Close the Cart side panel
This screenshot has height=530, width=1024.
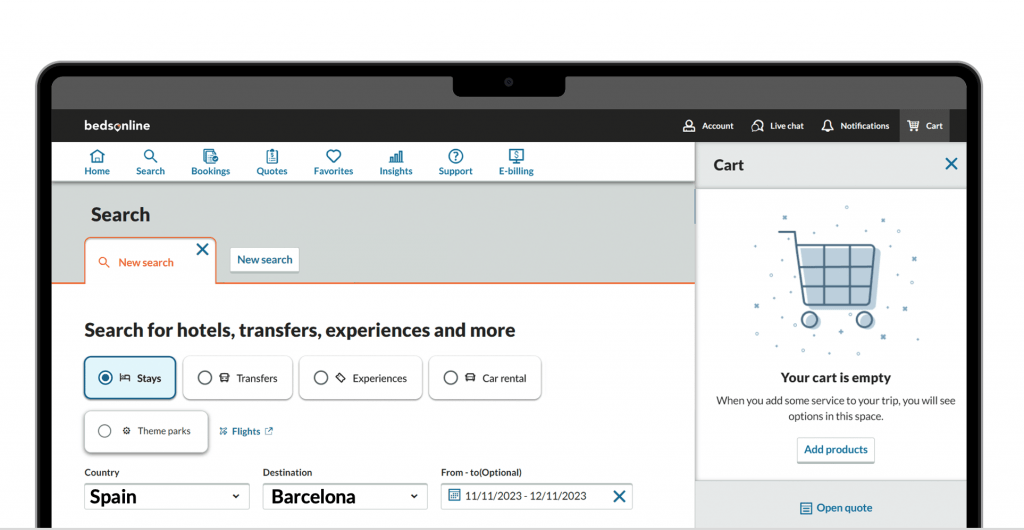pyautogui.click(x=951, y=164)
